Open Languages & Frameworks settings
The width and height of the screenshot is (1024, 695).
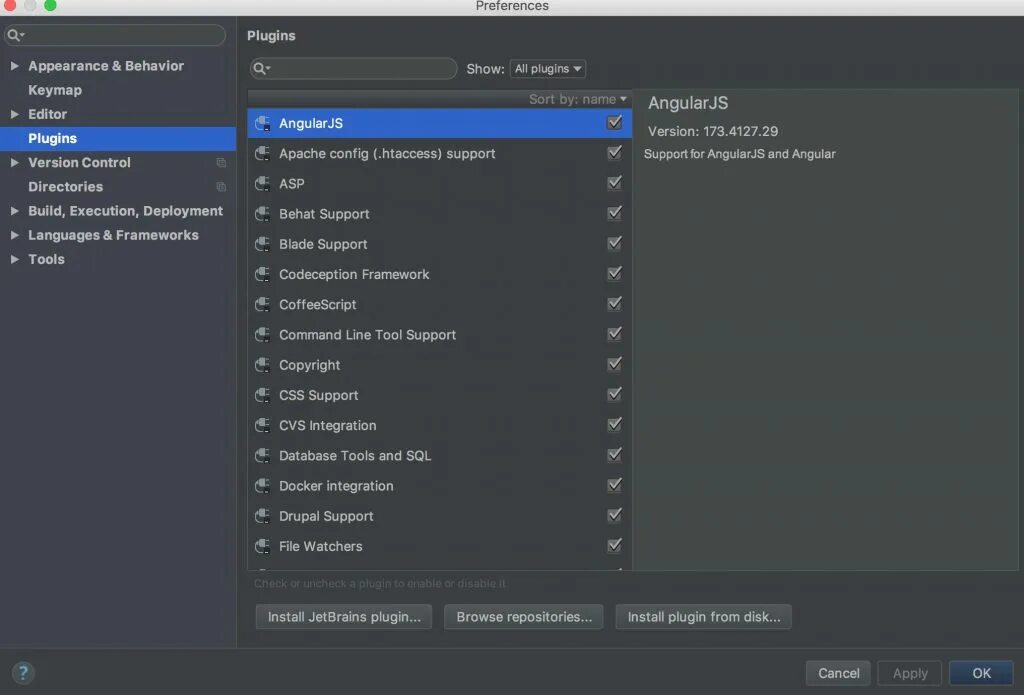click(x=113, y=235)
